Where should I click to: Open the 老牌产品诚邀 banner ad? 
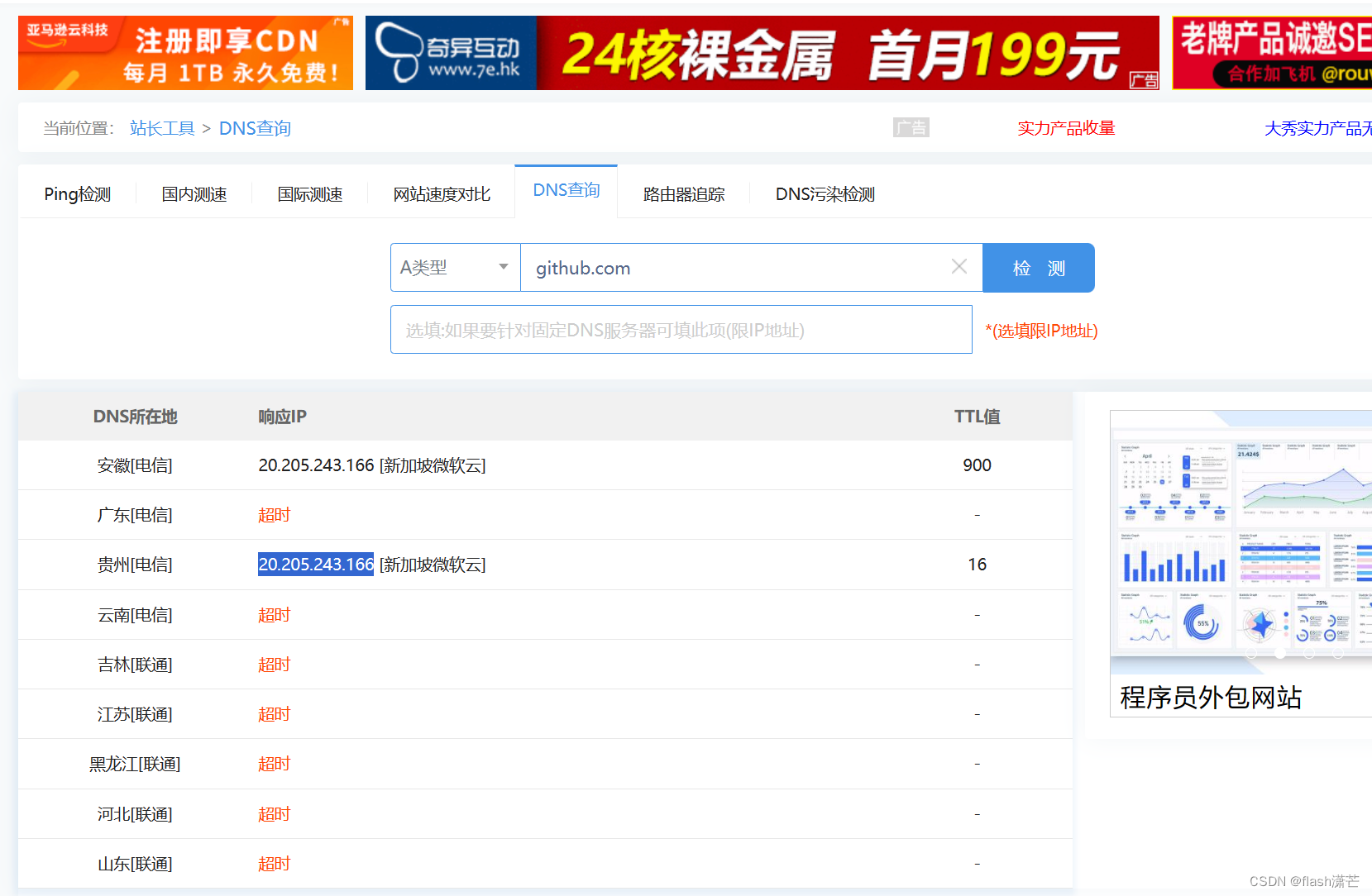pyautogui.click(x=1272, y=53)
